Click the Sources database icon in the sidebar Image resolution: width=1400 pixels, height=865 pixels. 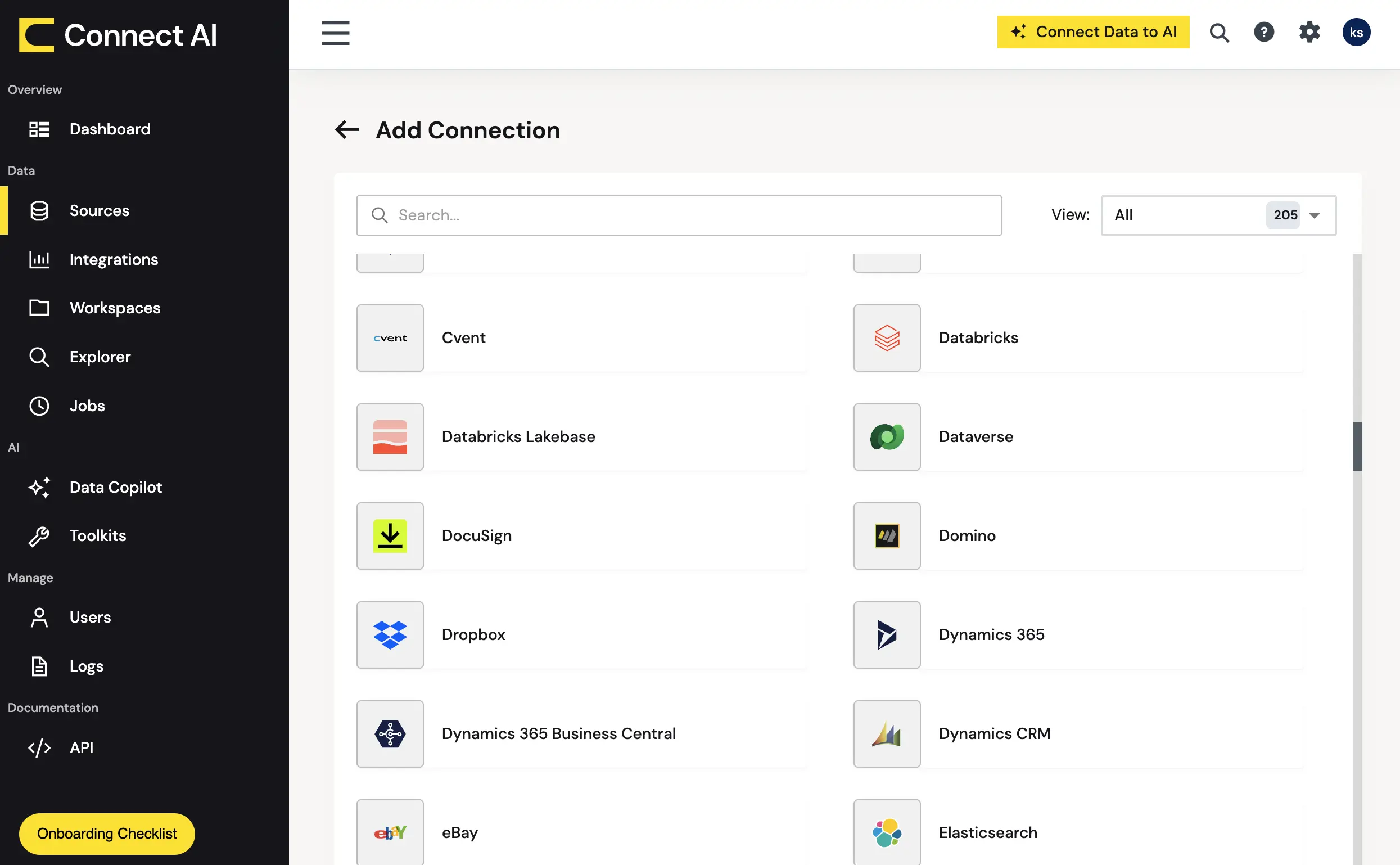click(39, 210)
